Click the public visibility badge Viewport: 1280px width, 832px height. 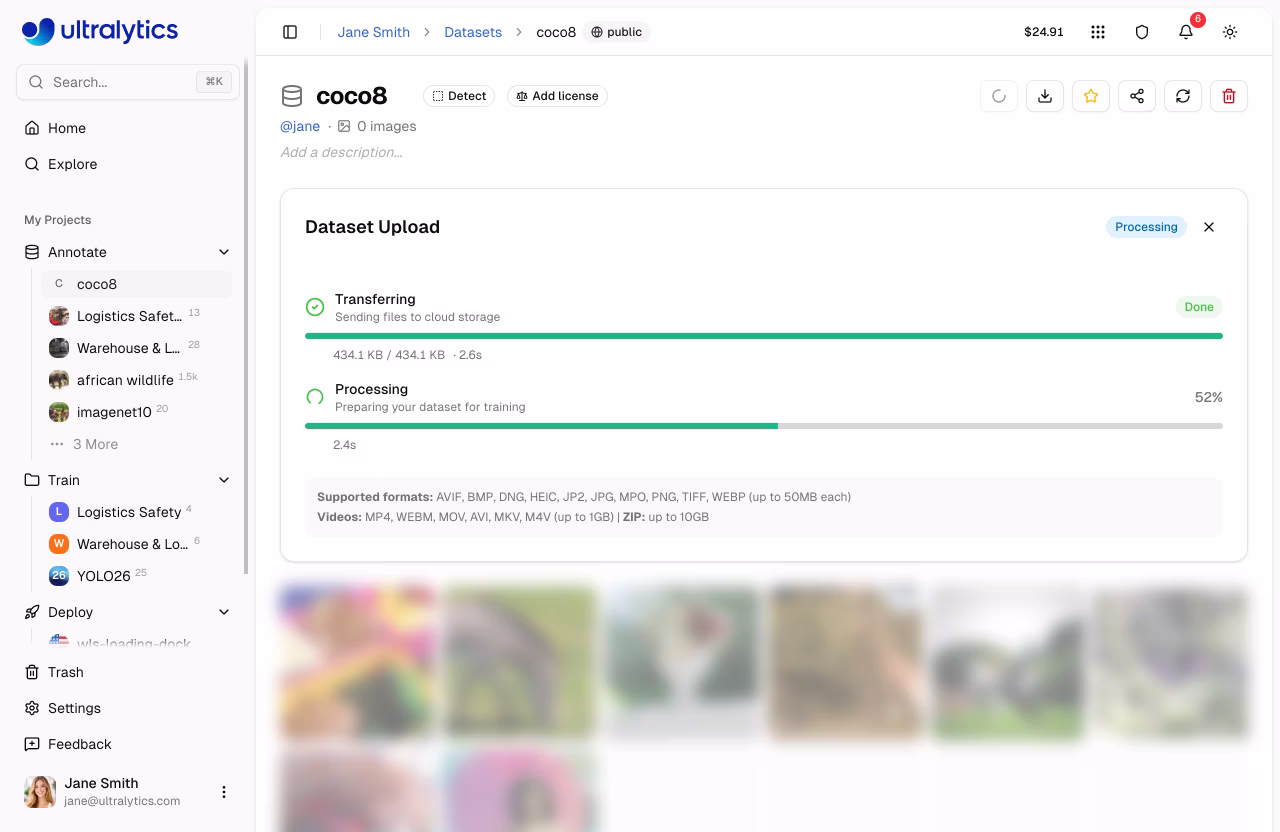coord(616,32)
